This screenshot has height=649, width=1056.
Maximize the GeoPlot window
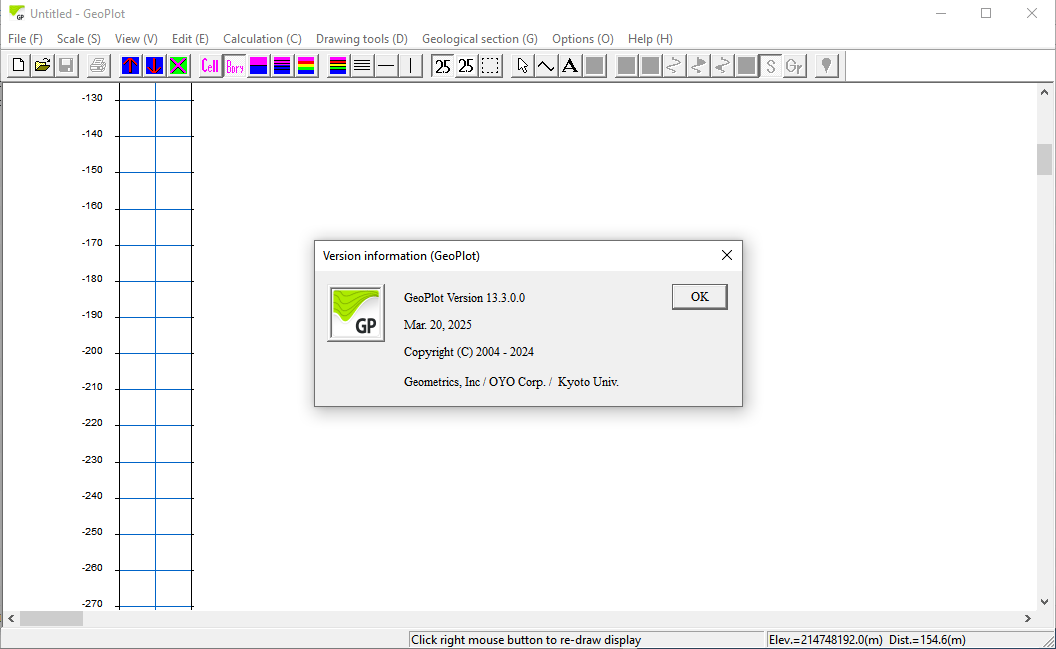coord(986,13)
